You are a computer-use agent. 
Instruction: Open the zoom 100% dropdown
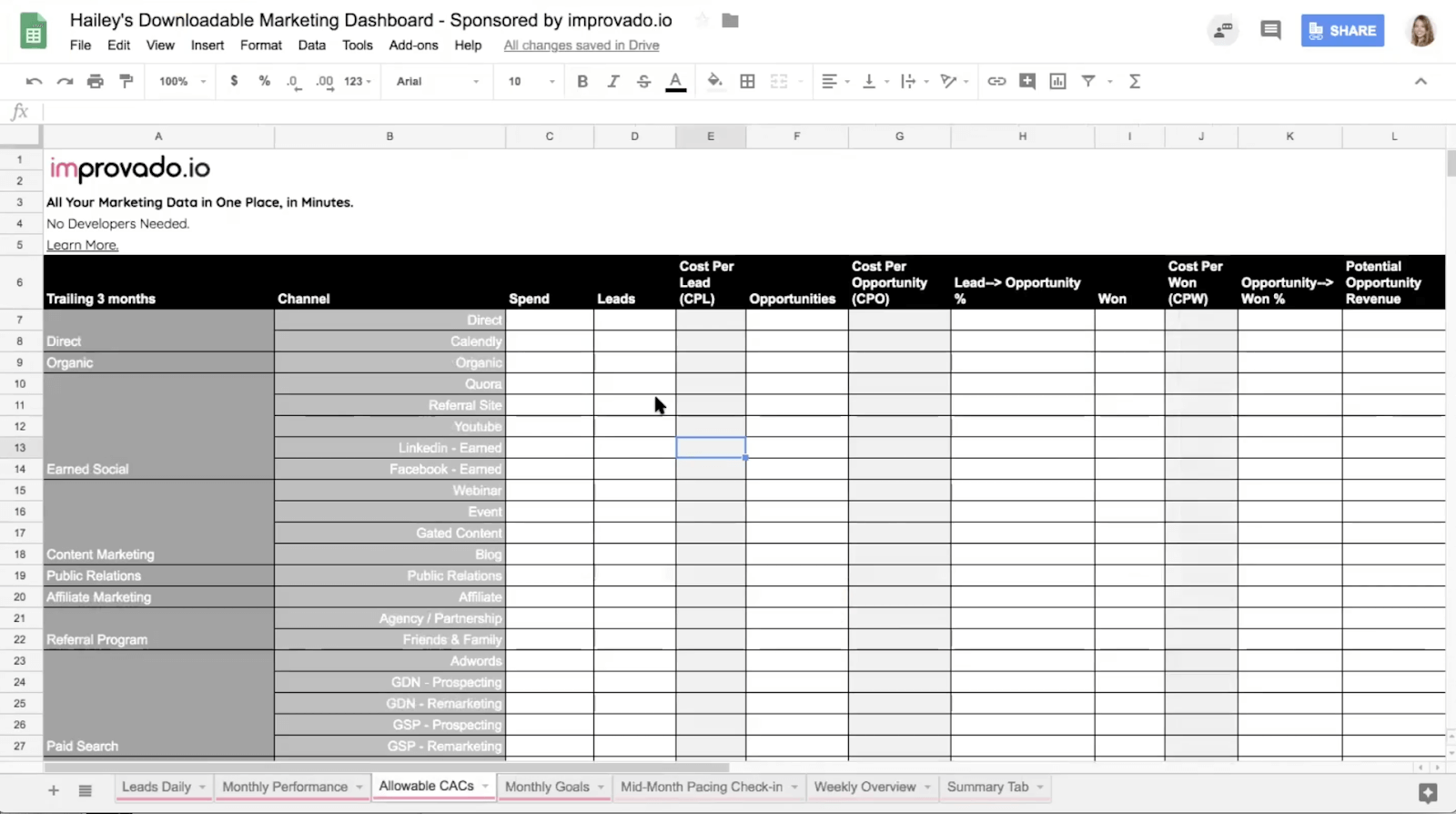[183, 81]
